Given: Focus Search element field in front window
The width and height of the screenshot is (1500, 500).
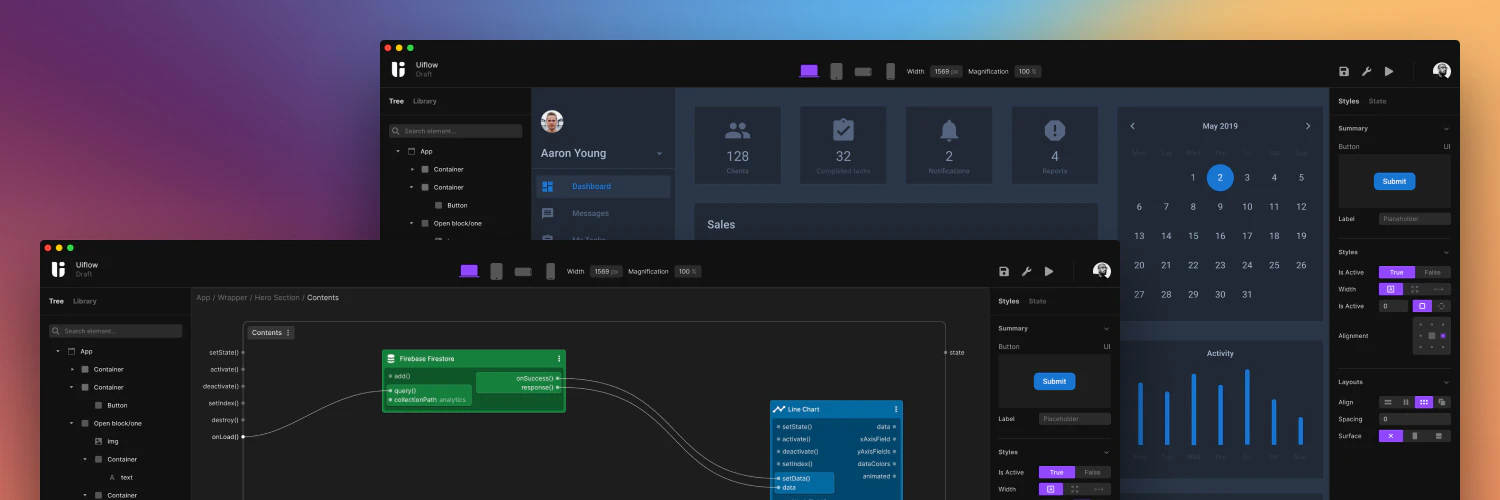Looking at the screenshot, I should point(116,331).
